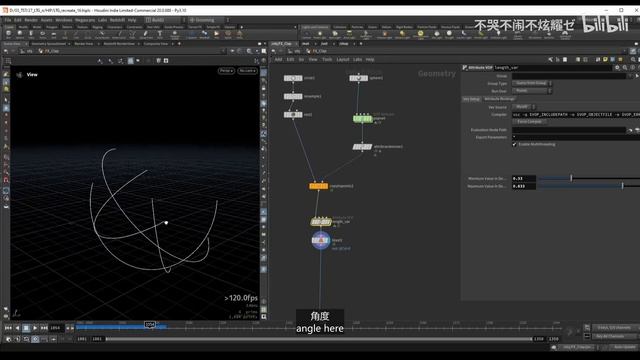Screen dimensions: 640x360
Task: Click the 1054 timeline frame marker
Action: point(150,324)
